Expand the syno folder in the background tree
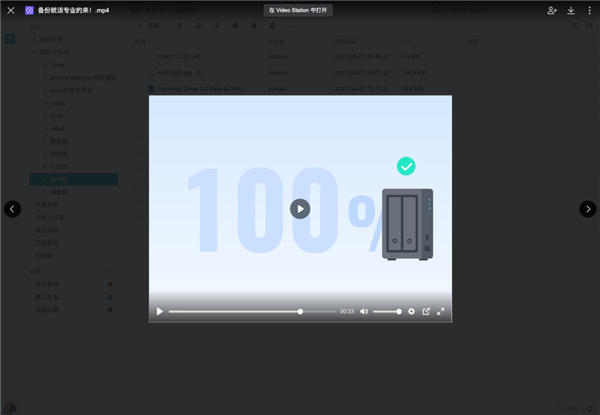This screenshot has height=415, width=600. click(x=45, y=116)
